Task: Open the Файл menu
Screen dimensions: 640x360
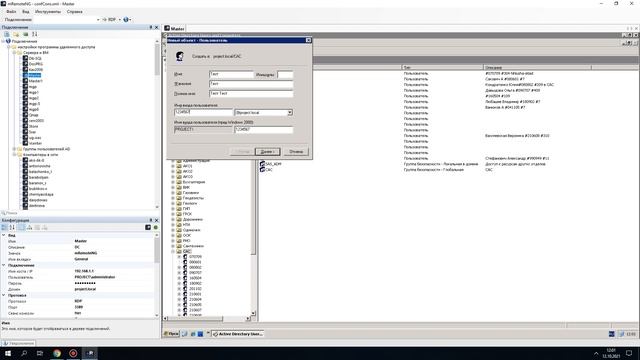Action: [11, 11]
